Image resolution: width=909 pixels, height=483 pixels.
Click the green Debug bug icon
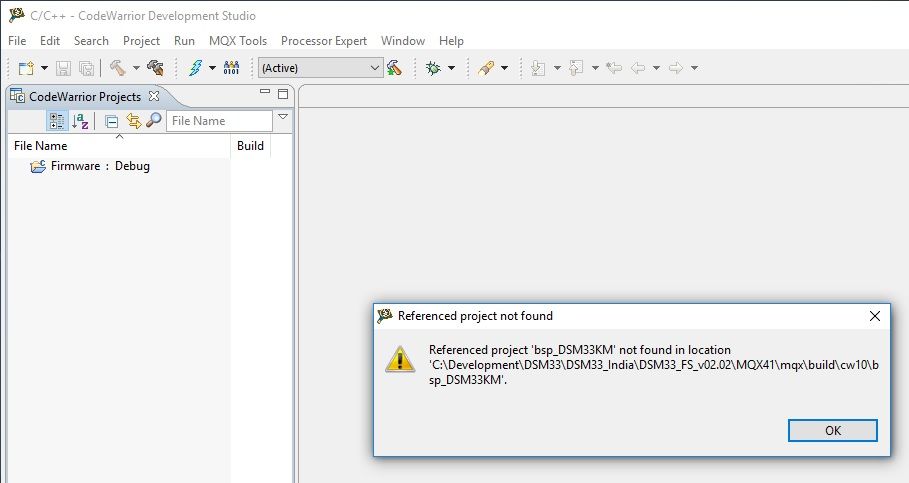[x=433, y=68]
